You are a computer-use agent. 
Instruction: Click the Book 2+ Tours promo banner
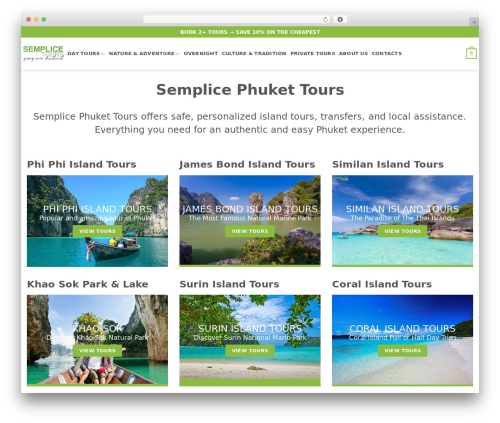[x=250, y=32]
